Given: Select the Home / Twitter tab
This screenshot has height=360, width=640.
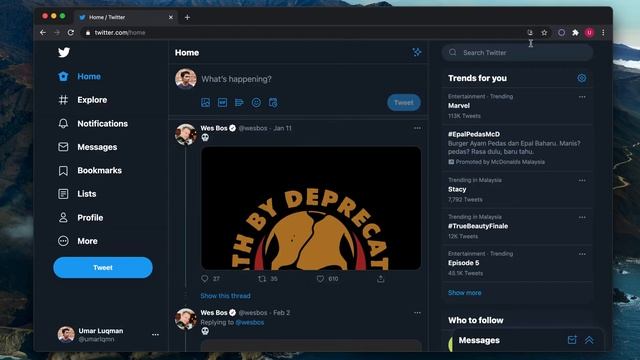Looking at the screenshot, I should pyautogui.click(x=126, y=17).
